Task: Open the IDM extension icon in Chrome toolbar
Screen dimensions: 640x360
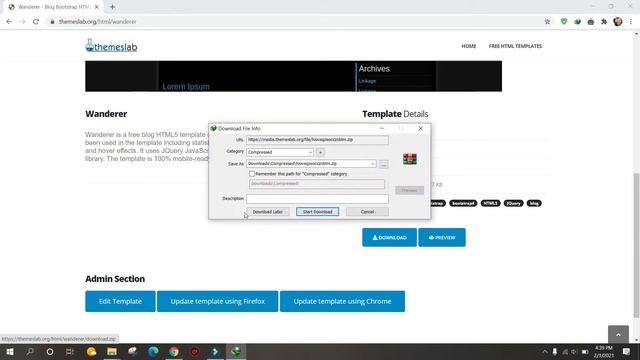Action: [577, 22]
